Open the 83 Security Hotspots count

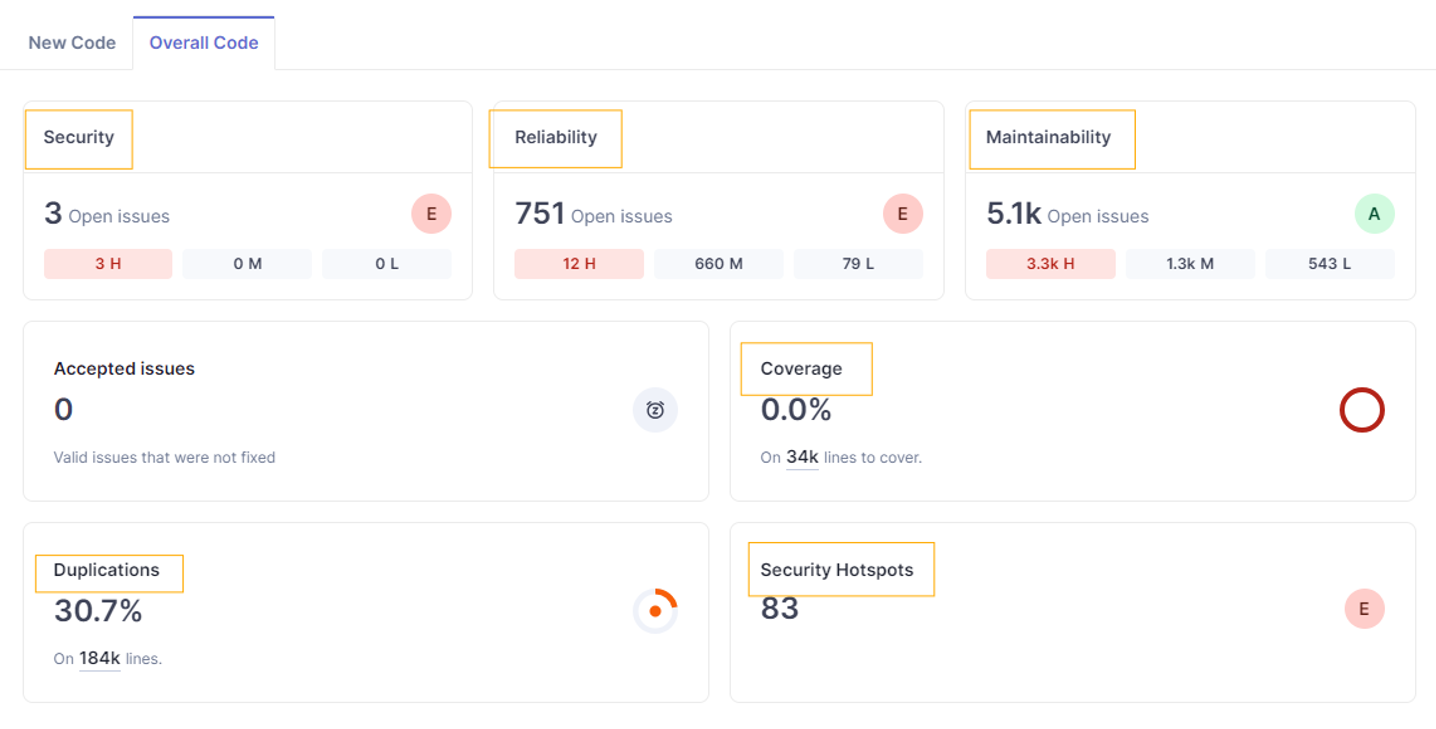coord(779,608)
